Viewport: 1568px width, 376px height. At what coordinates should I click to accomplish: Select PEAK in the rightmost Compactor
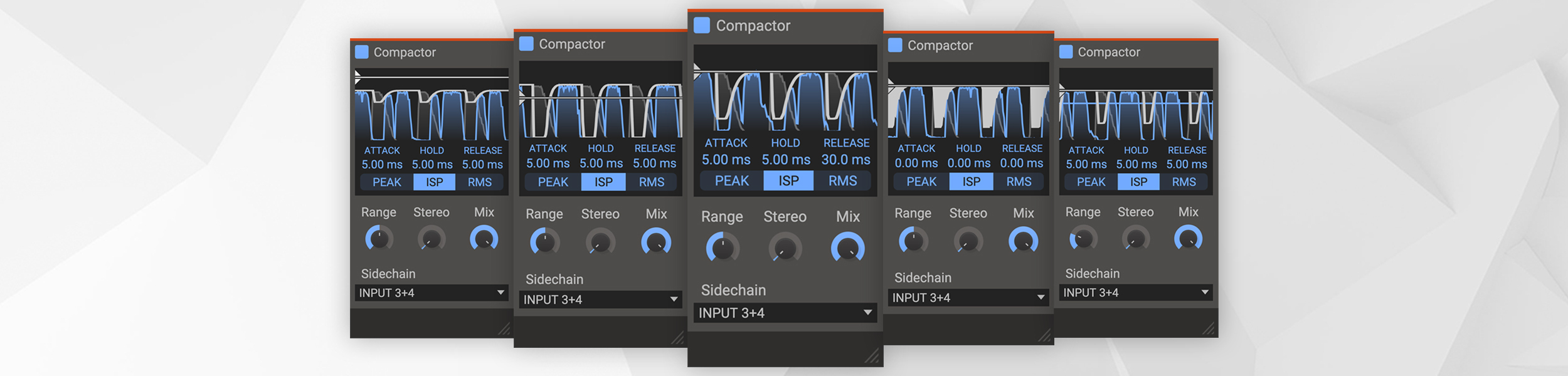(1091, 182)
